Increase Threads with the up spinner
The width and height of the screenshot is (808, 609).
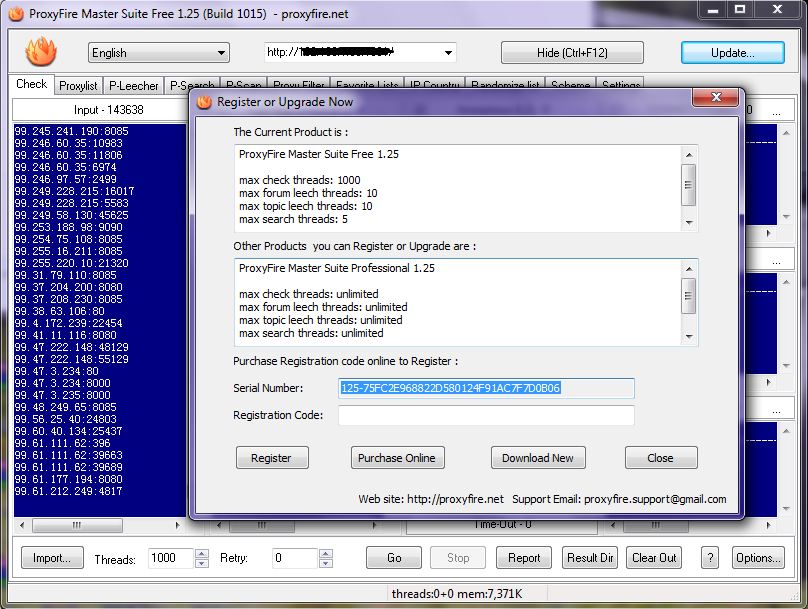point(202,553)
